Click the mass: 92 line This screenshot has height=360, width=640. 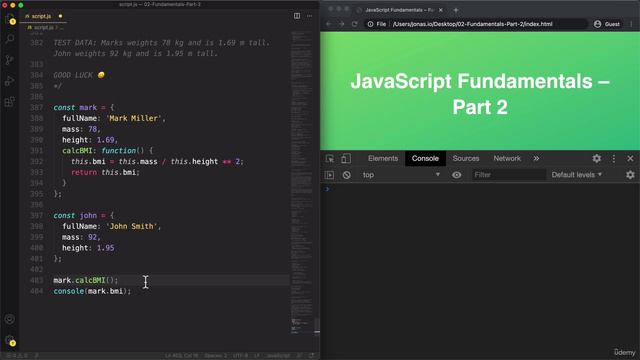[x=81, y=237]
